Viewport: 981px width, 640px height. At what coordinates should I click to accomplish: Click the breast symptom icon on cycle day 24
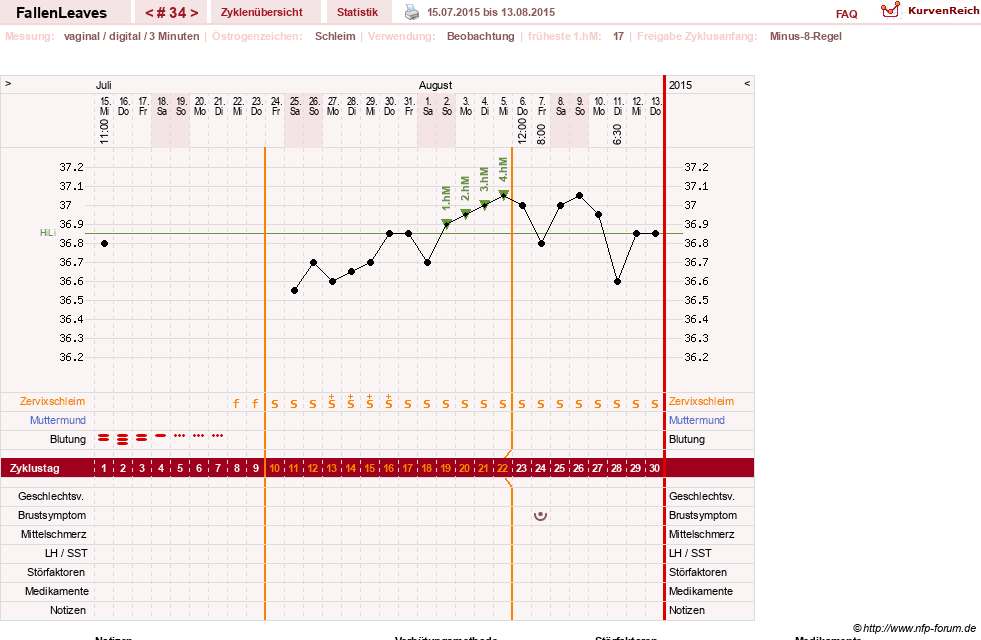(x=541, y=516)
